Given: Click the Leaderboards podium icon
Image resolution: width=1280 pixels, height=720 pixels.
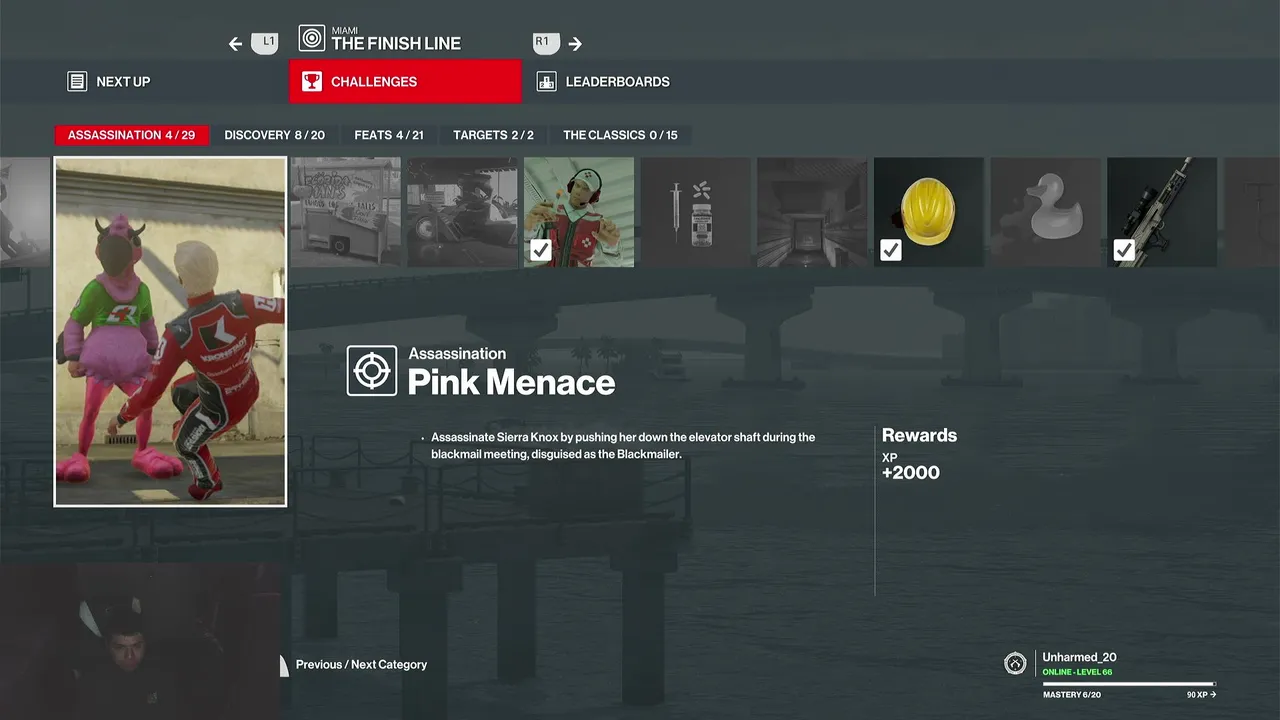Looking at the screenshot, I should pos(546,82).
